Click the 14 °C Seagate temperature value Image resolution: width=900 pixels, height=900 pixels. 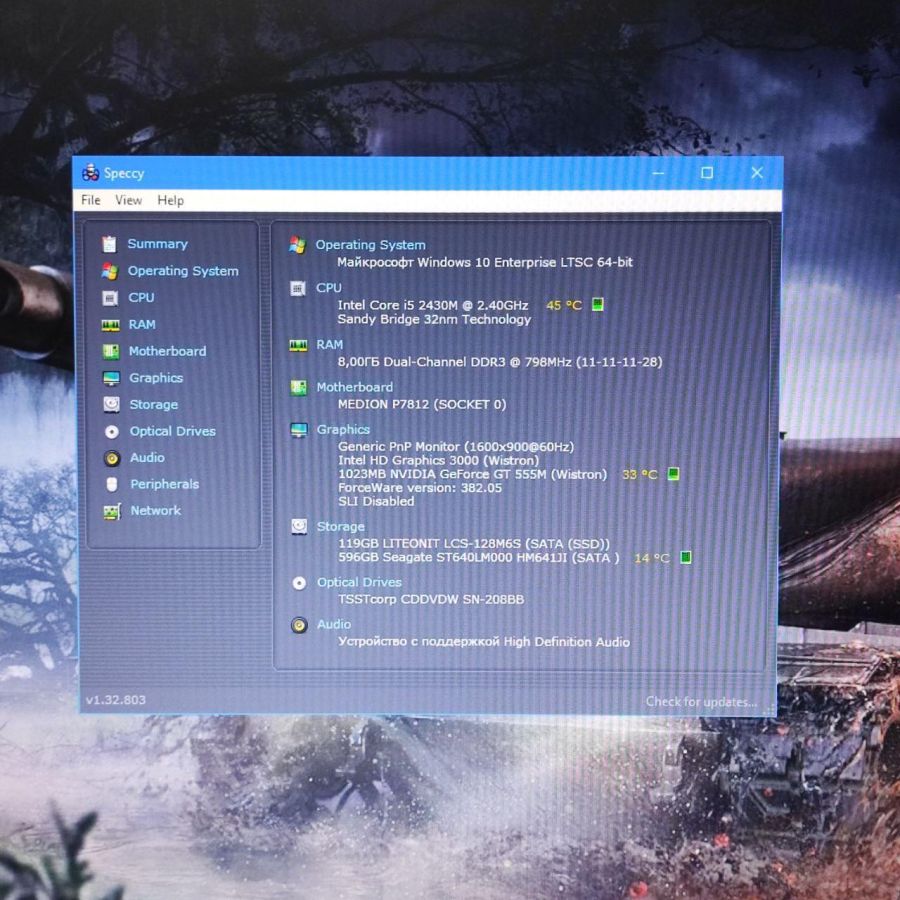click(651, 558)
